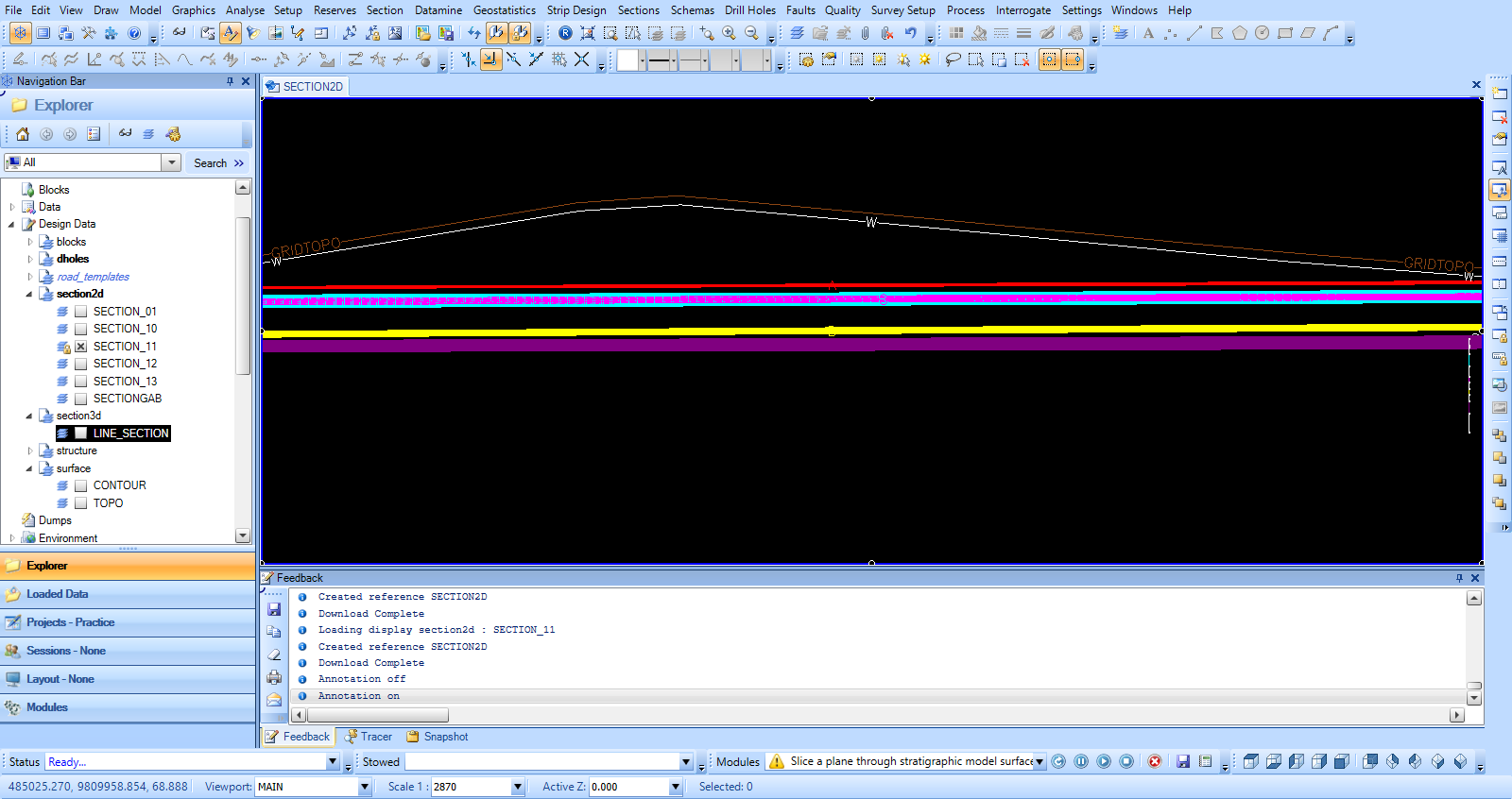Click the Help question mark toolbar icon
1512x799 pixels.
pos(134,33)
